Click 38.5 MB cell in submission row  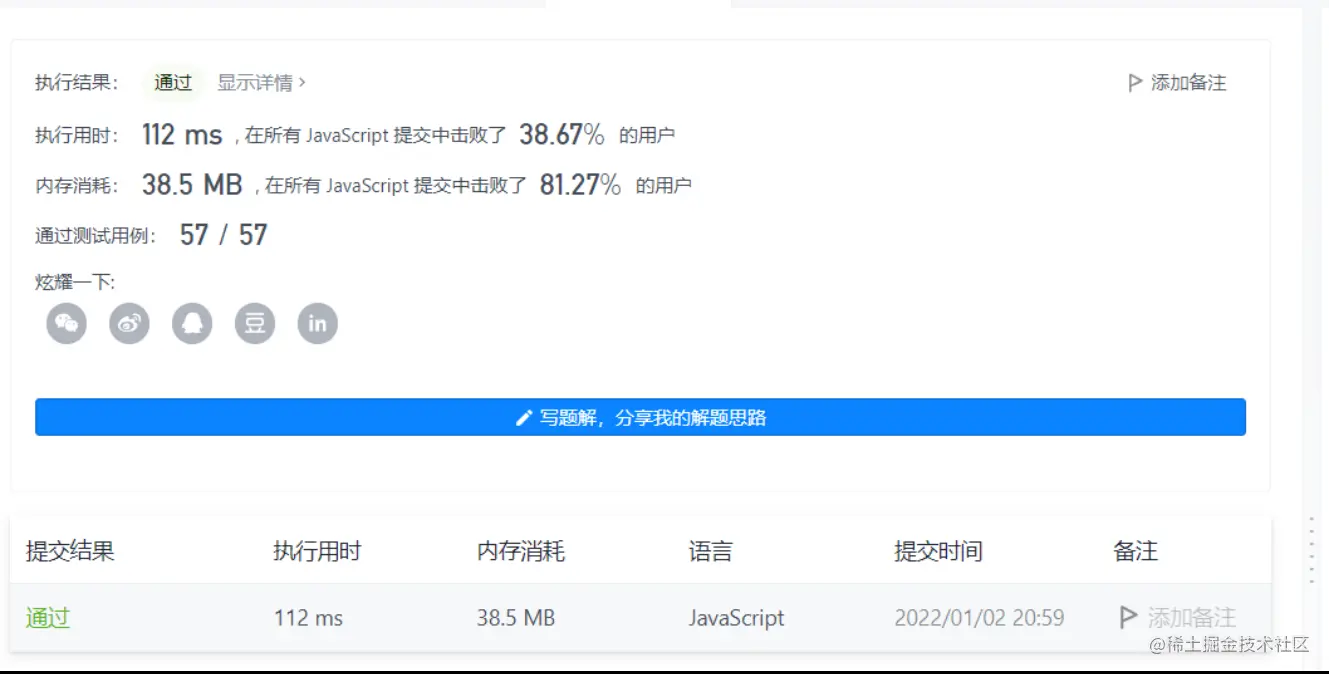pyautogui.click(x=516, y=618)
